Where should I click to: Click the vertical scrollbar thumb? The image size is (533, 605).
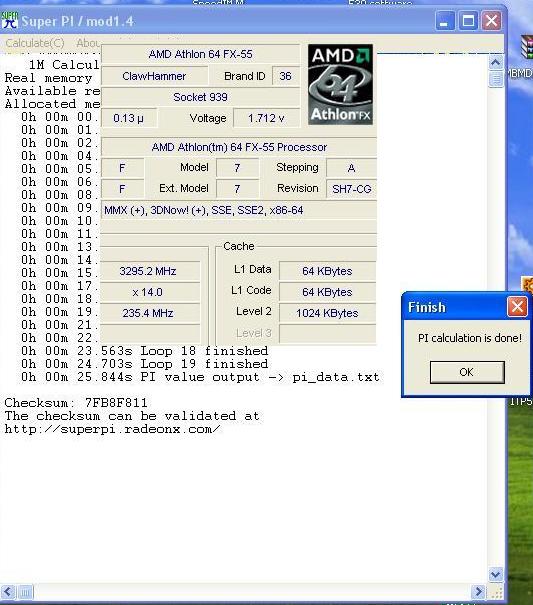pos(496,79)
